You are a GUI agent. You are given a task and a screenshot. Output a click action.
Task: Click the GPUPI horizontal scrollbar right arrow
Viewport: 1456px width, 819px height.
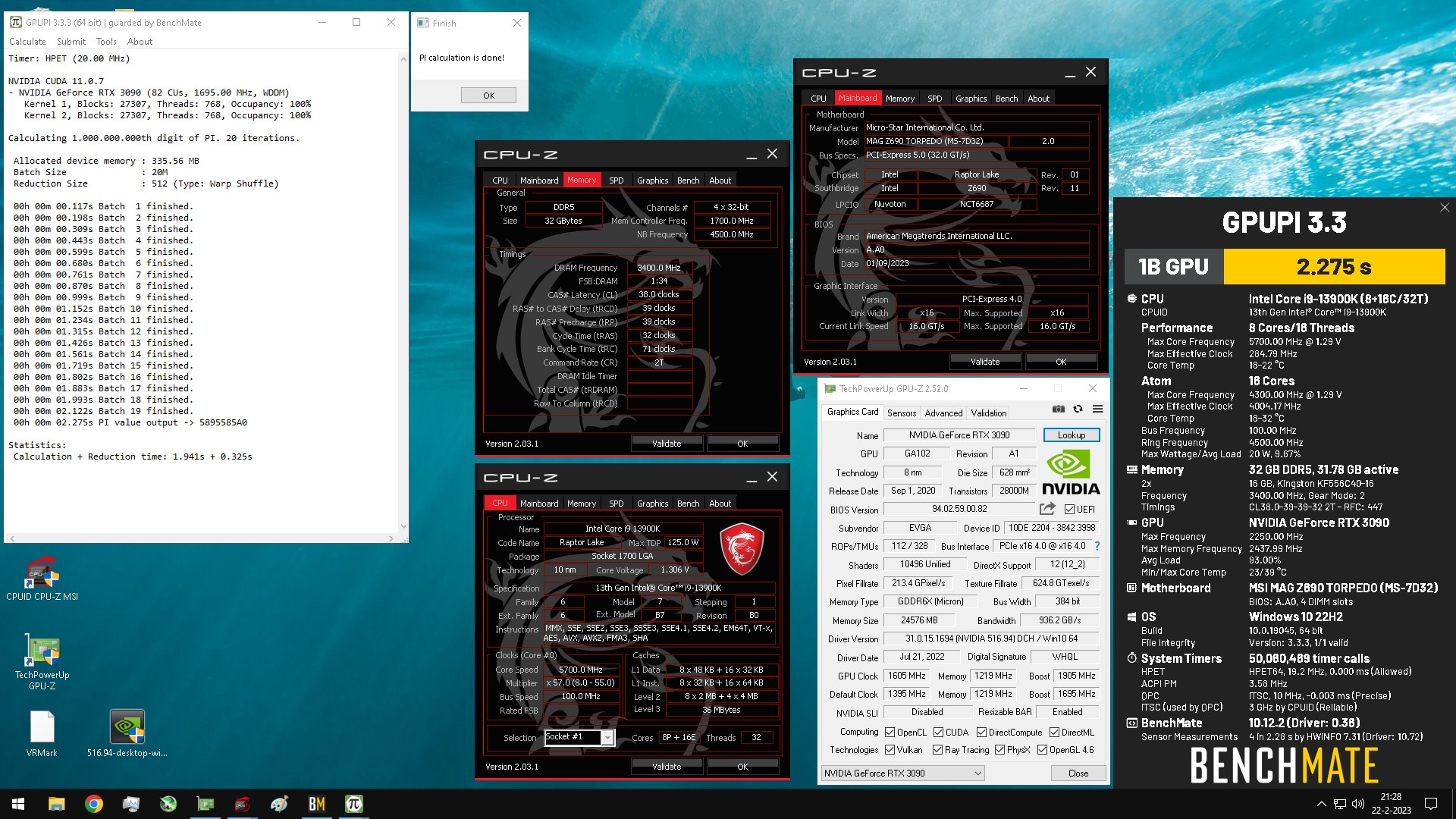tap(391, 538)
